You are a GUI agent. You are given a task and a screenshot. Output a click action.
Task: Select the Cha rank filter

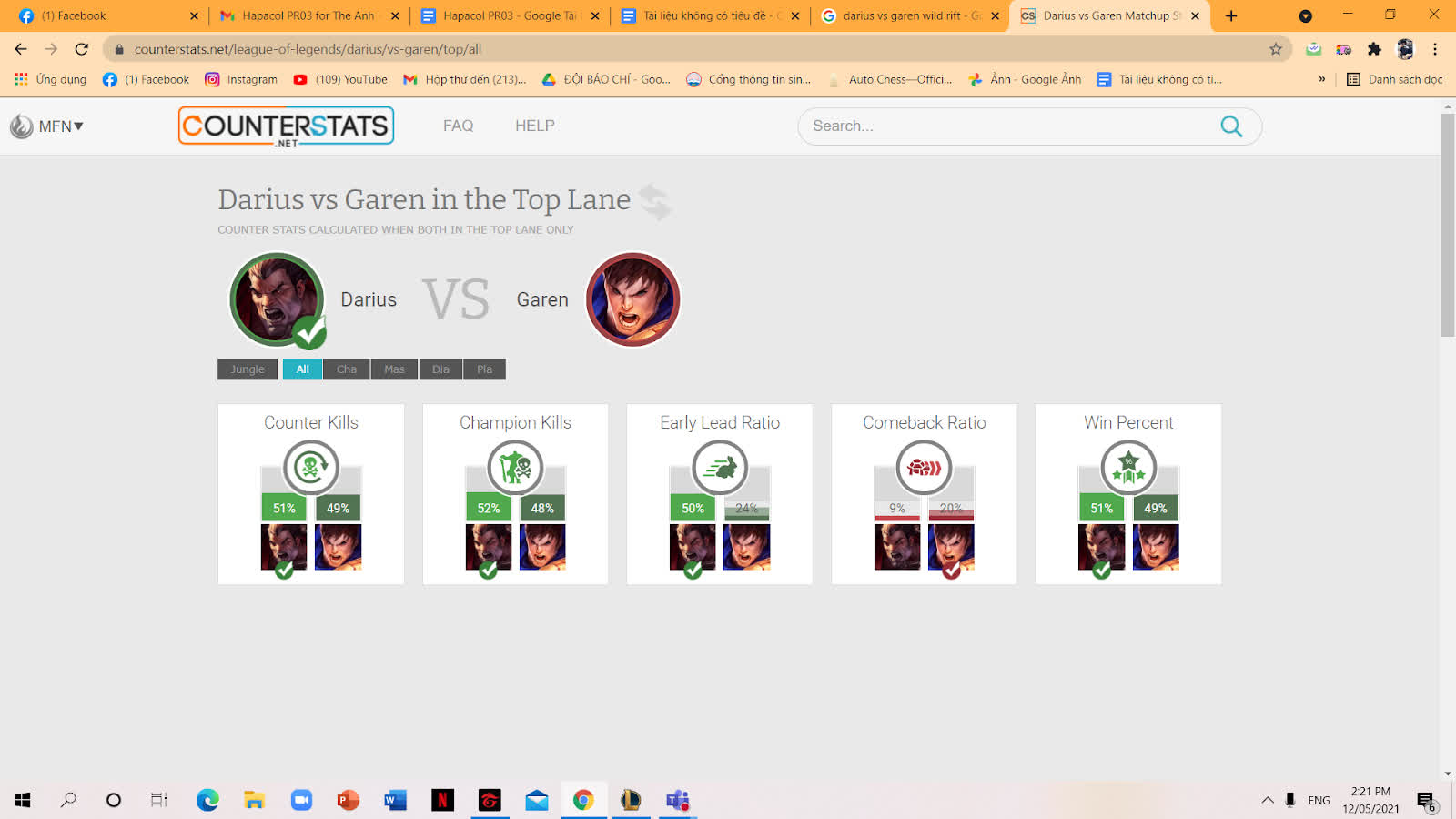(347, 369)
